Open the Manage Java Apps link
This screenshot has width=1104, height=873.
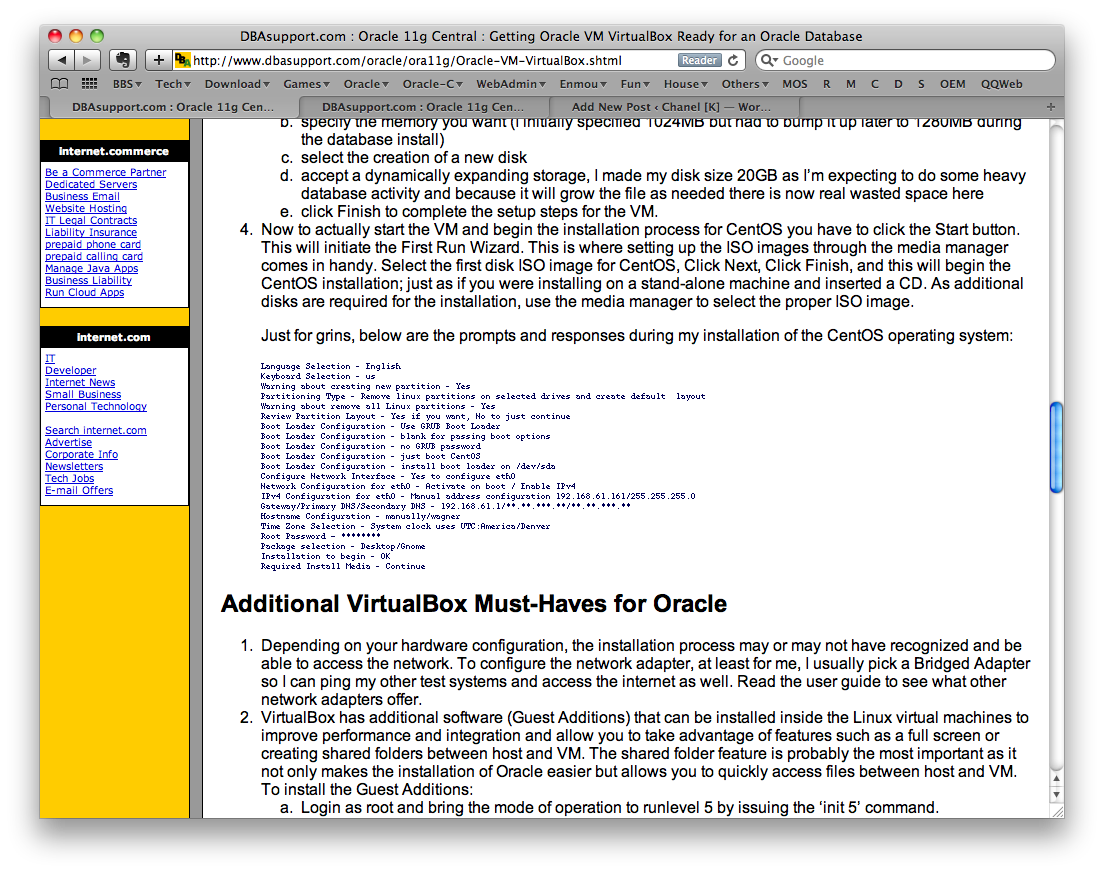tap(92, 268)
